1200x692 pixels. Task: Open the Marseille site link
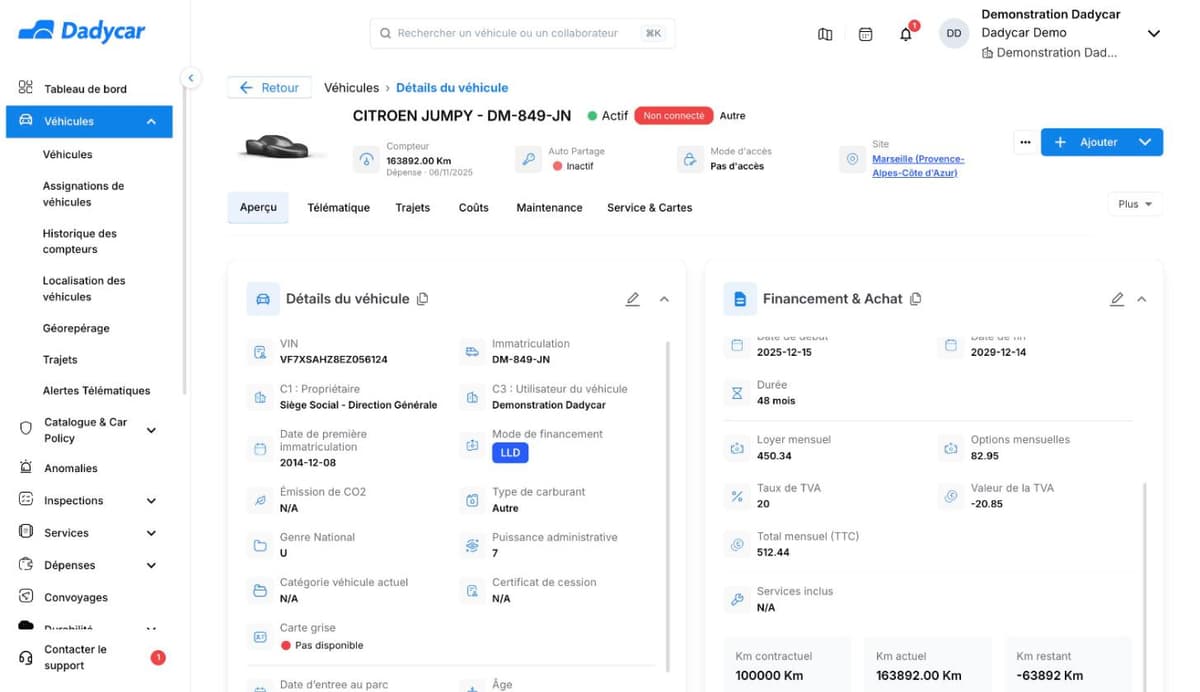point(918,166)
